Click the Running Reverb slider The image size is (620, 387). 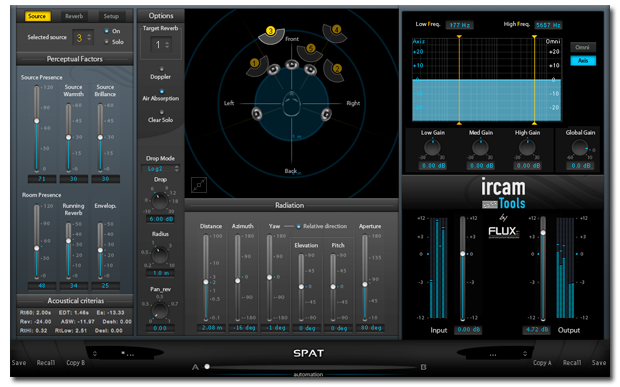tap(68, 250)
